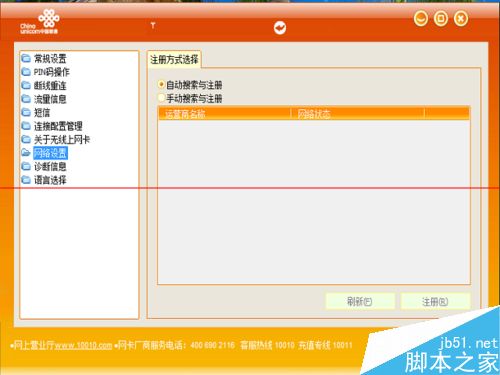
Task: Select 流量信息 in the left tree
Action: pyautogui.click(x=50, y=99)
